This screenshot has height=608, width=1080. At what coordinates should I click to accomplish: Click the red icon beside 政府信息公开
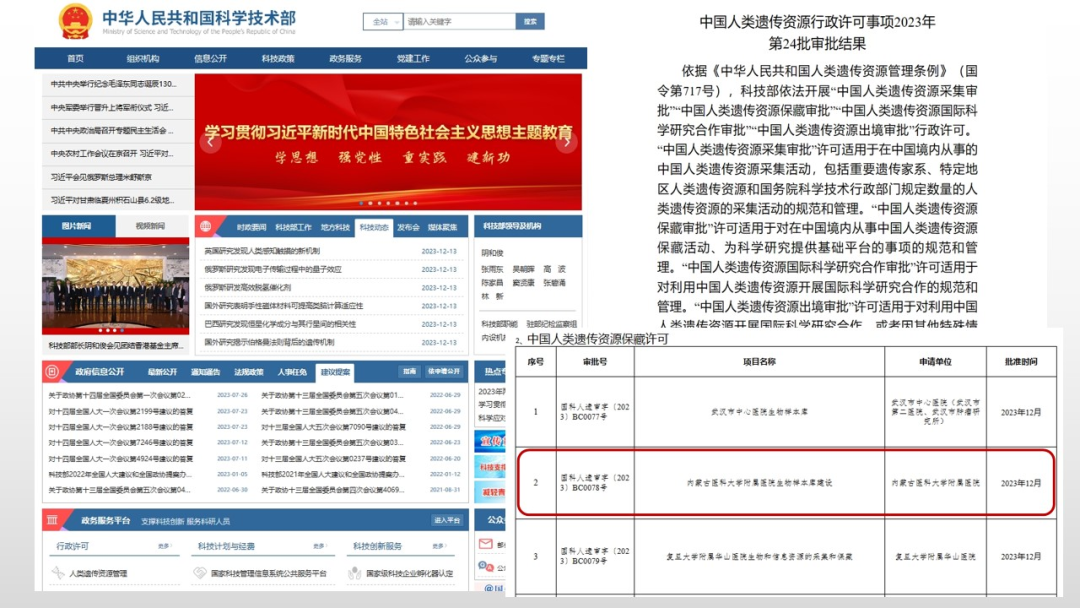click(x=52, y=372)
